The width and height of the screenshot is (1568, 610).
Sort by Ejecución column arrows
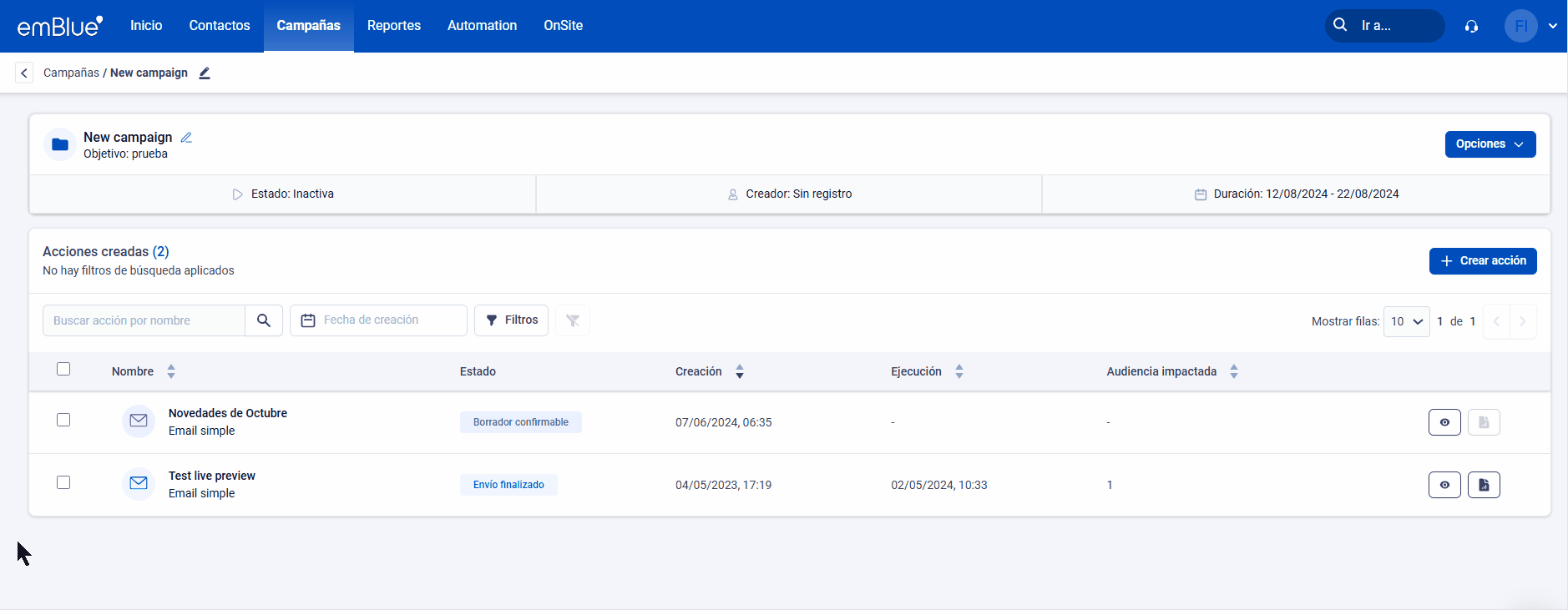[x=959, y=371]
